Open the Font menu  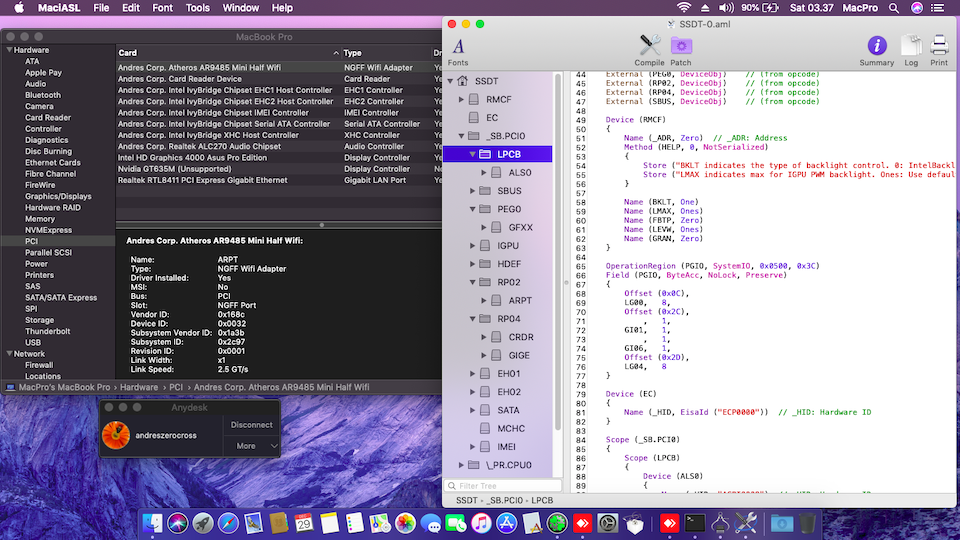pyautogui.click(x=162, y=8)
